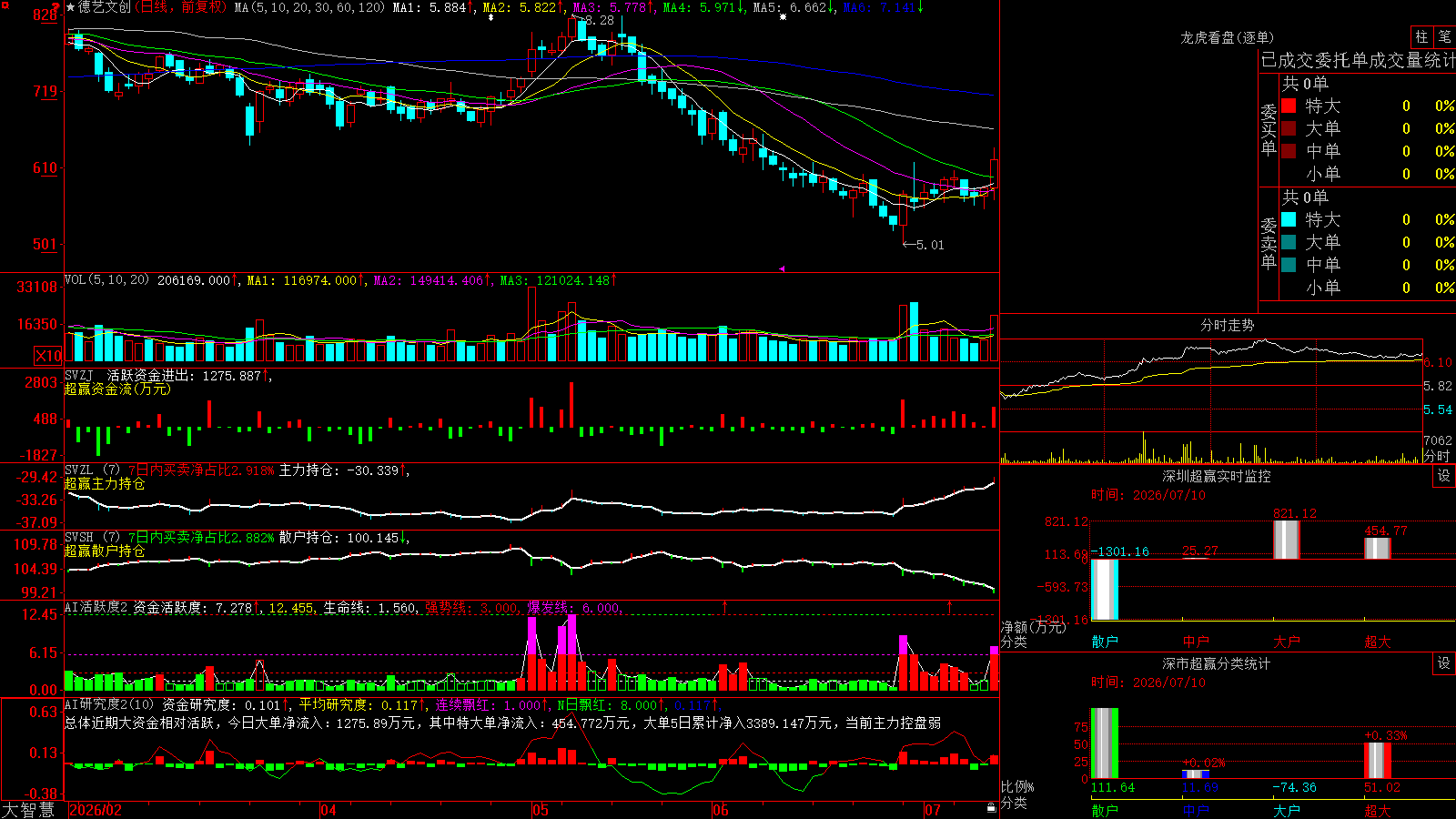Click the cyan 特大 sell-order color swatch
The width and height of the screenshot is (1456, 819).
tap(1289, 219)
